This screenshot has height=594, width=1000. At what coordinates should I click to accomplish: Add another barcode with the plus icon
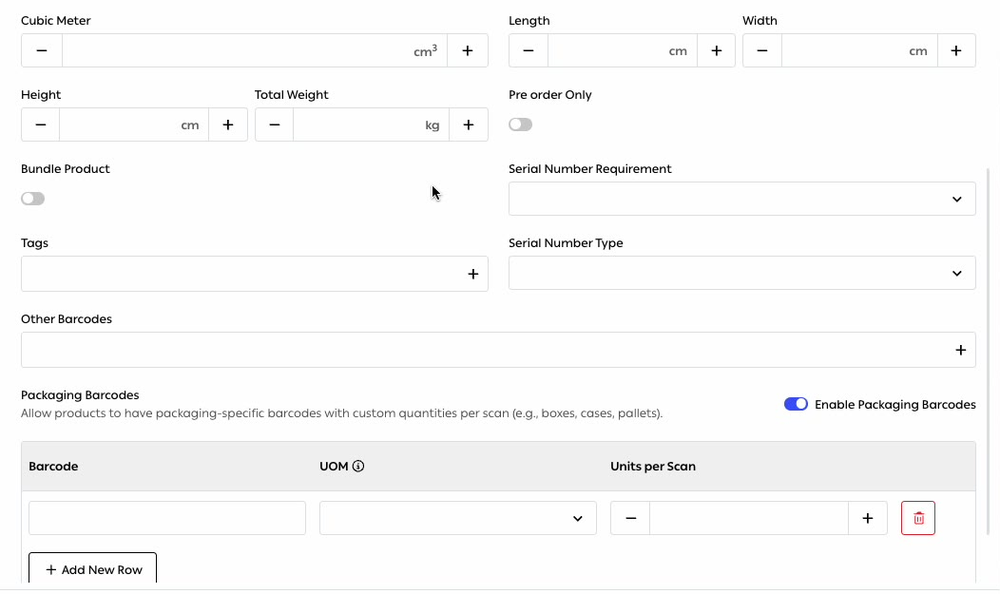(960, 350)
